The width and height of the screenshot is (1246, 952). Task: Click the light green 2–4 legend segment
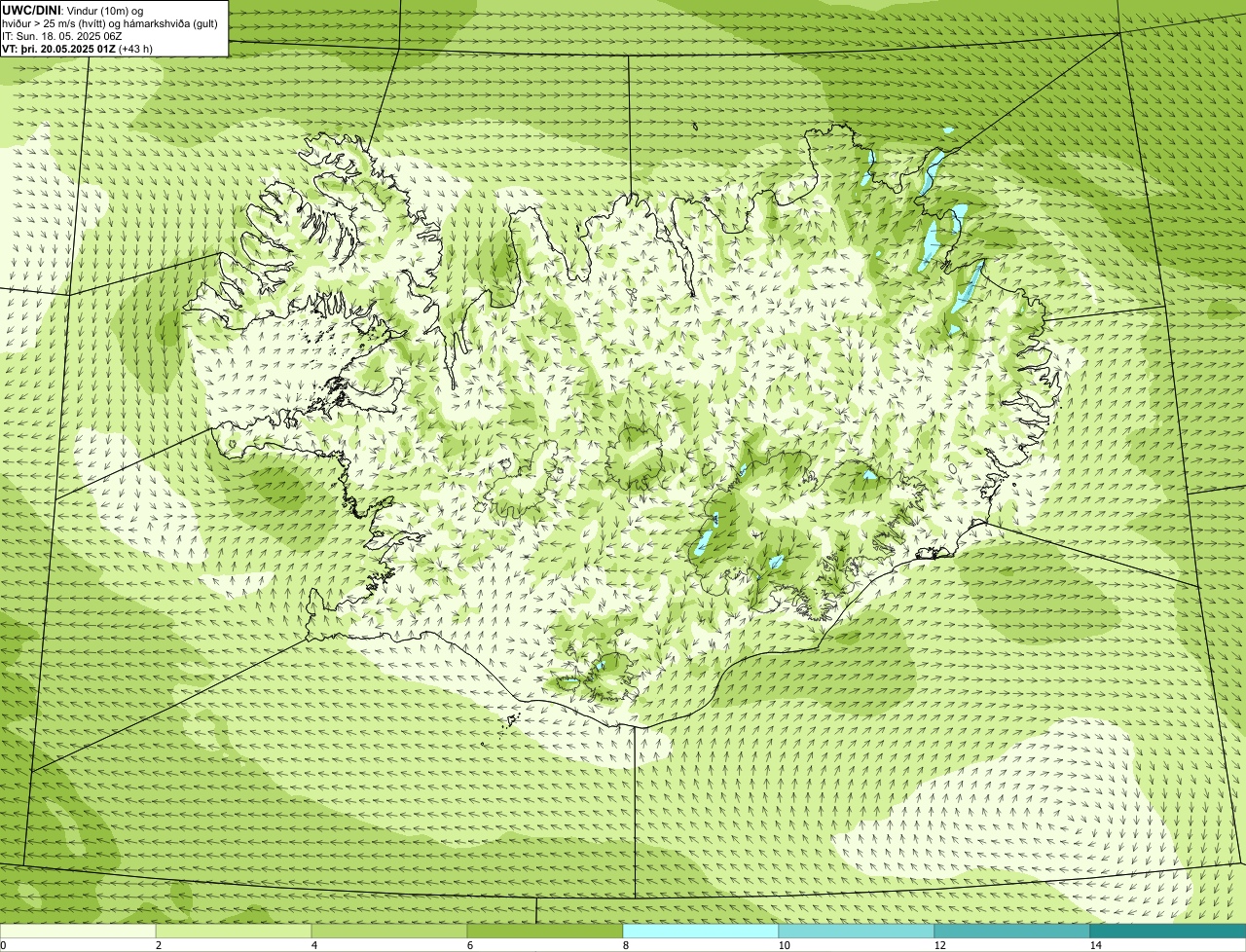(234, 931)
